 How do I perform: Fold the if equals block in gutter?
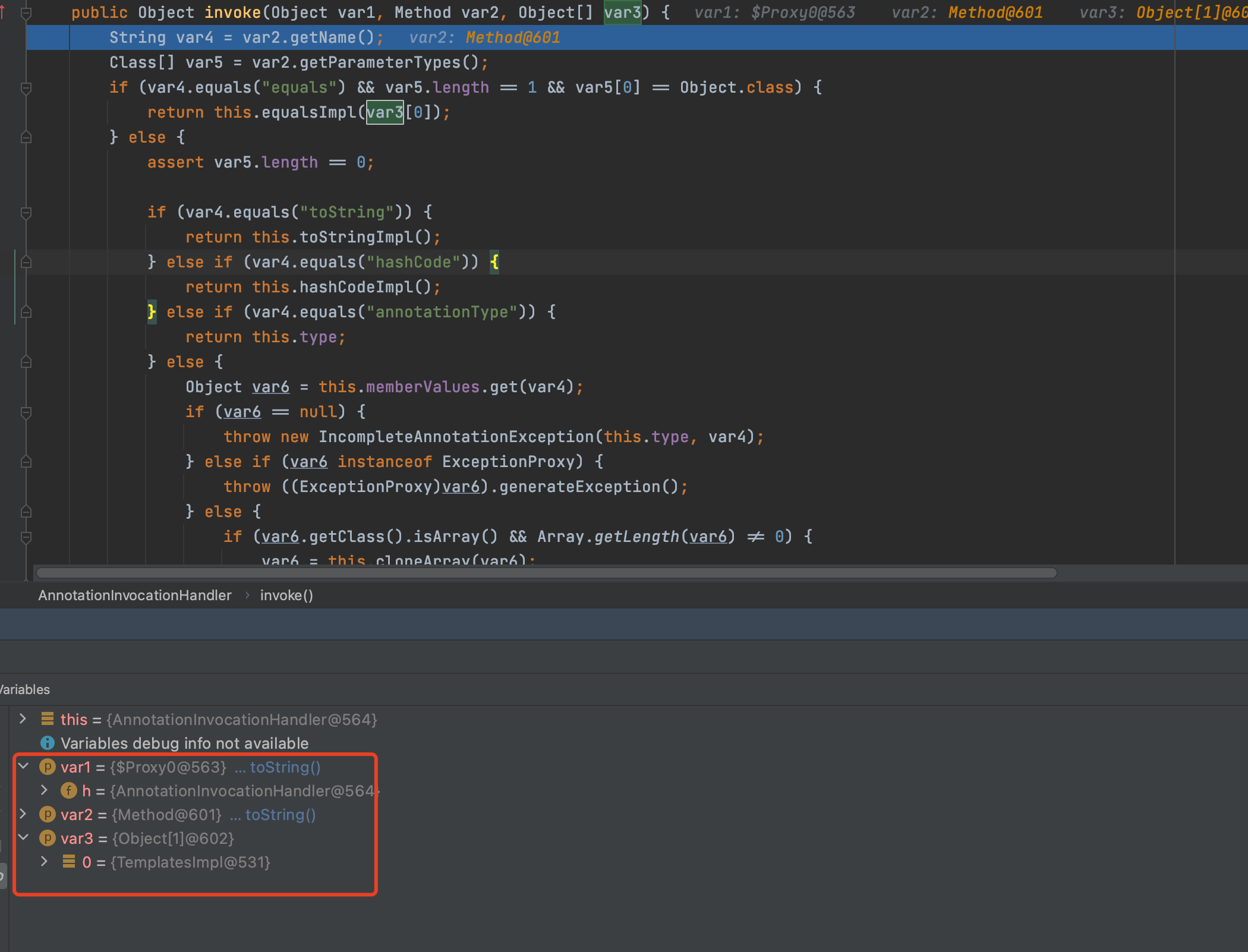click(26, 88)
